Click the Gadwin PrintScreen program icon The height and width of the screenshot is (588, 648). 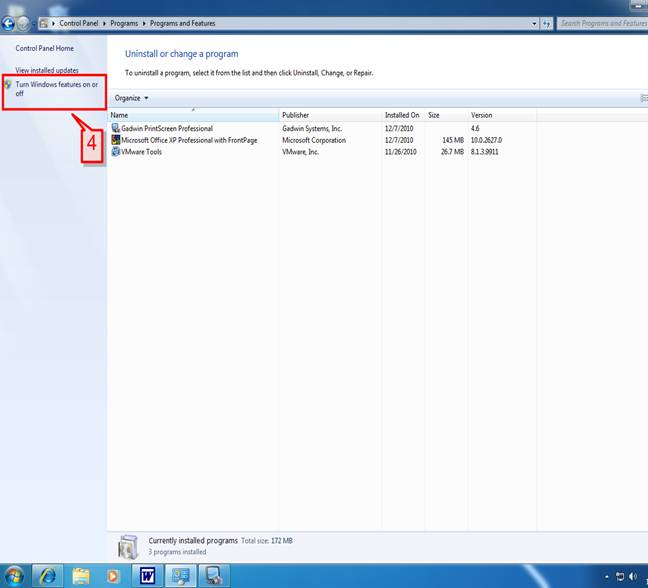[115, 128]
